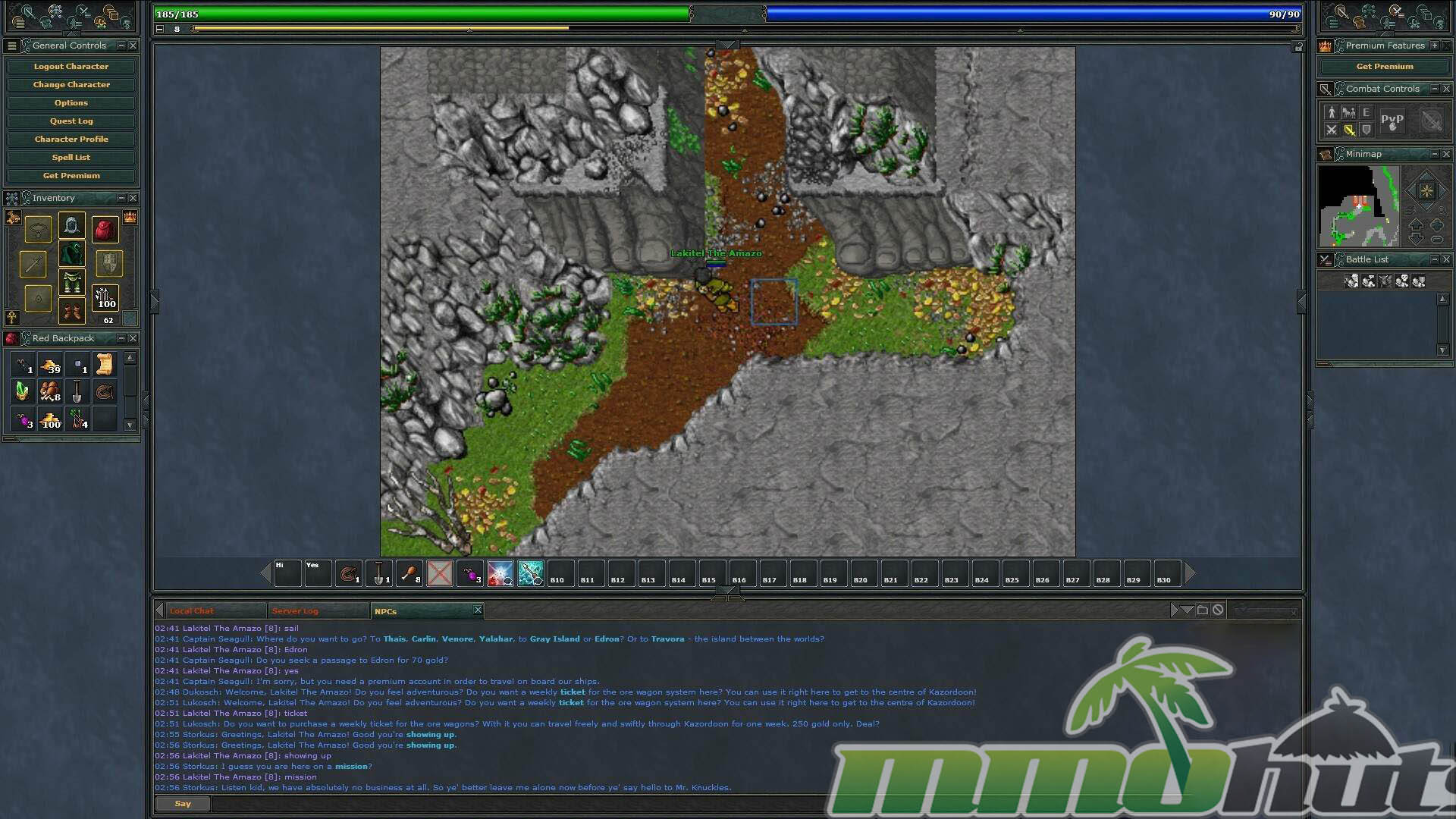1456x819 pixels.
Task: Toggle the PvP mode button
Action: click(1392, 120)
